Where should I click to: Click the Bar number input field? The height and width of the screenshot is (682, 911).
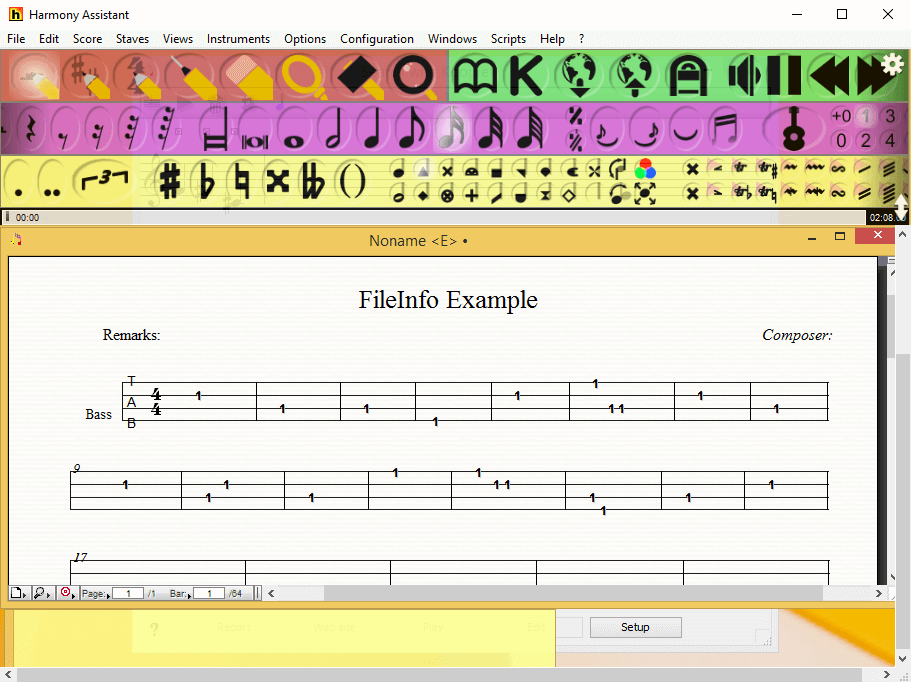tap(209, 593)
